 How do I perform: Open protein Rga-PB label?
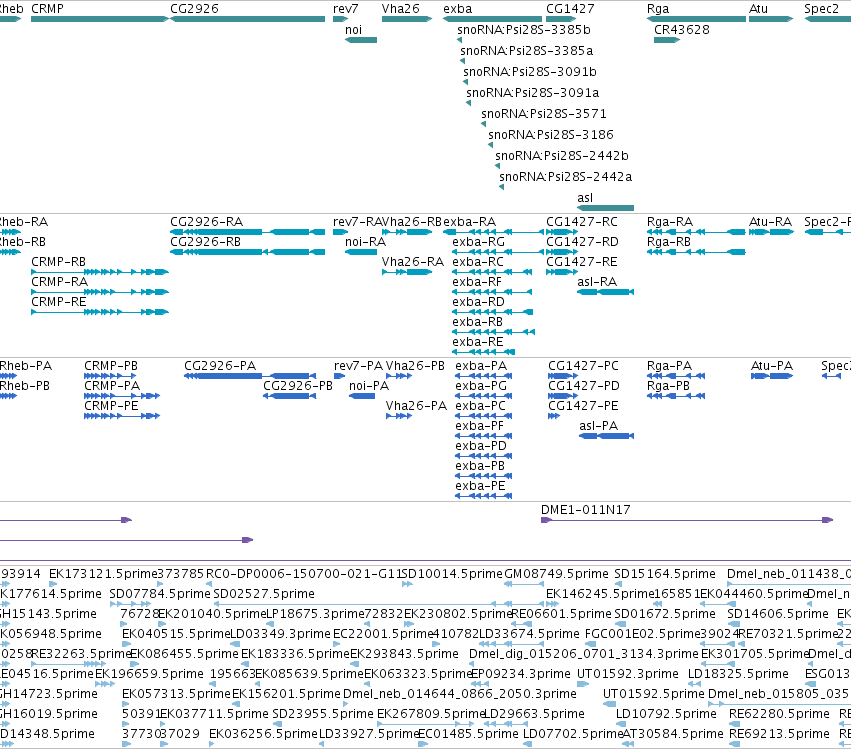(x=668, y=386)
